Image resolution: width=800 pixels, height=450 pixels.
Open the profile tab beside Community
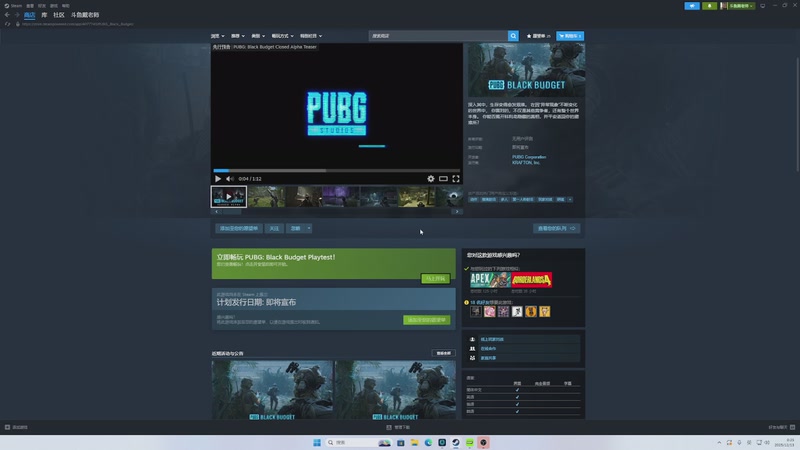click(85, 15)
